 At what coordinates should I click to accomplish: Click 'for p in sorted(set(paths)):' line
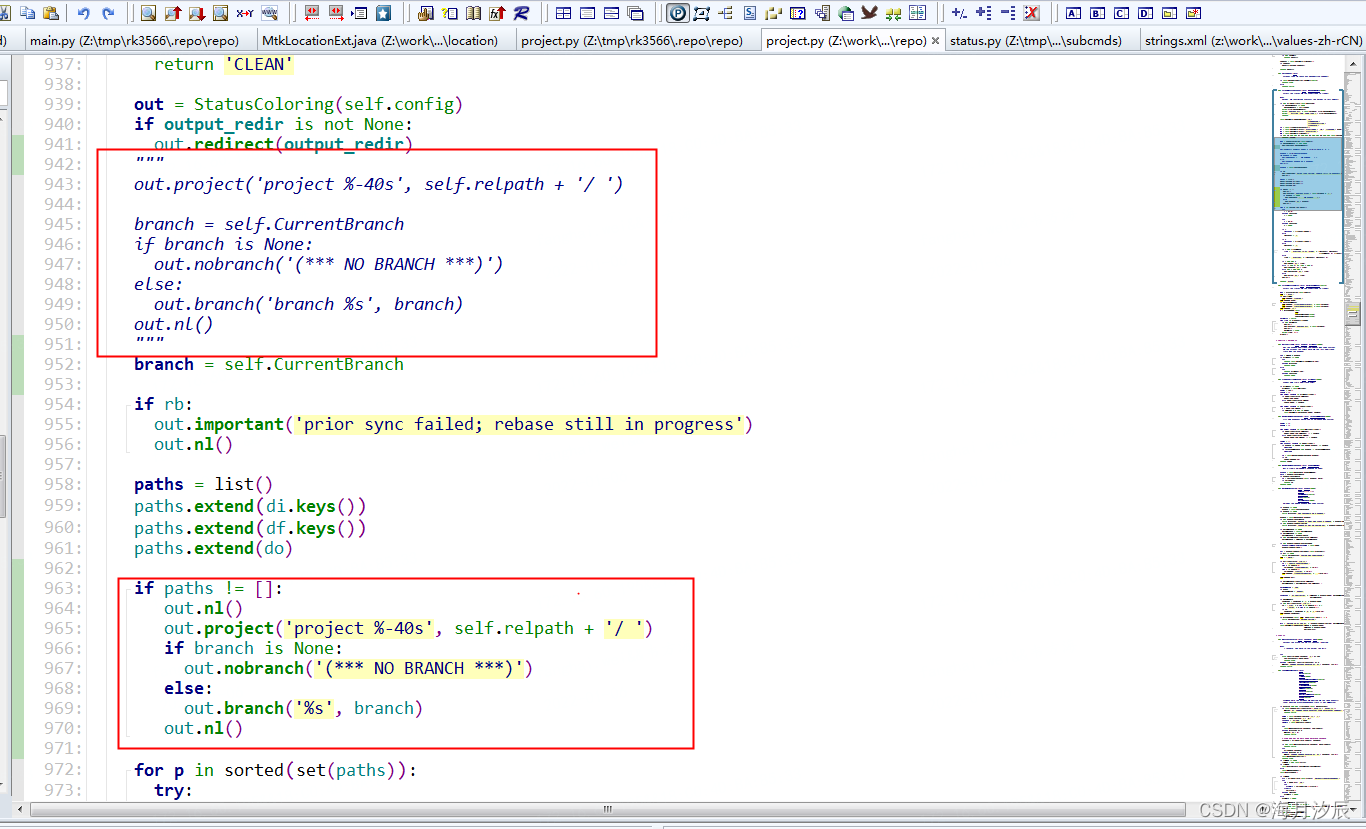[275, 770]
